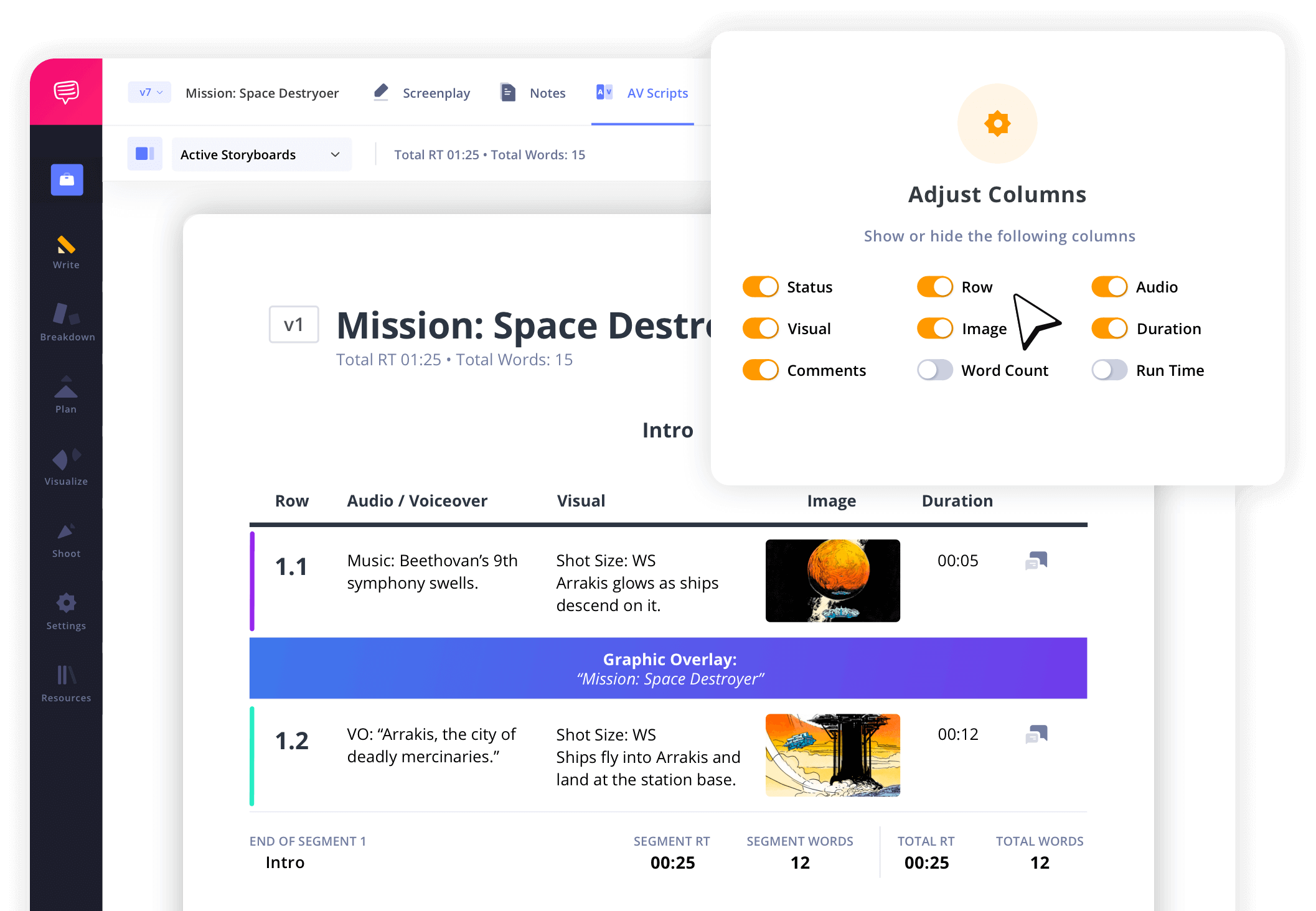Toggle the Run Time column on
1316x911 pixels.
(1108, 370)
